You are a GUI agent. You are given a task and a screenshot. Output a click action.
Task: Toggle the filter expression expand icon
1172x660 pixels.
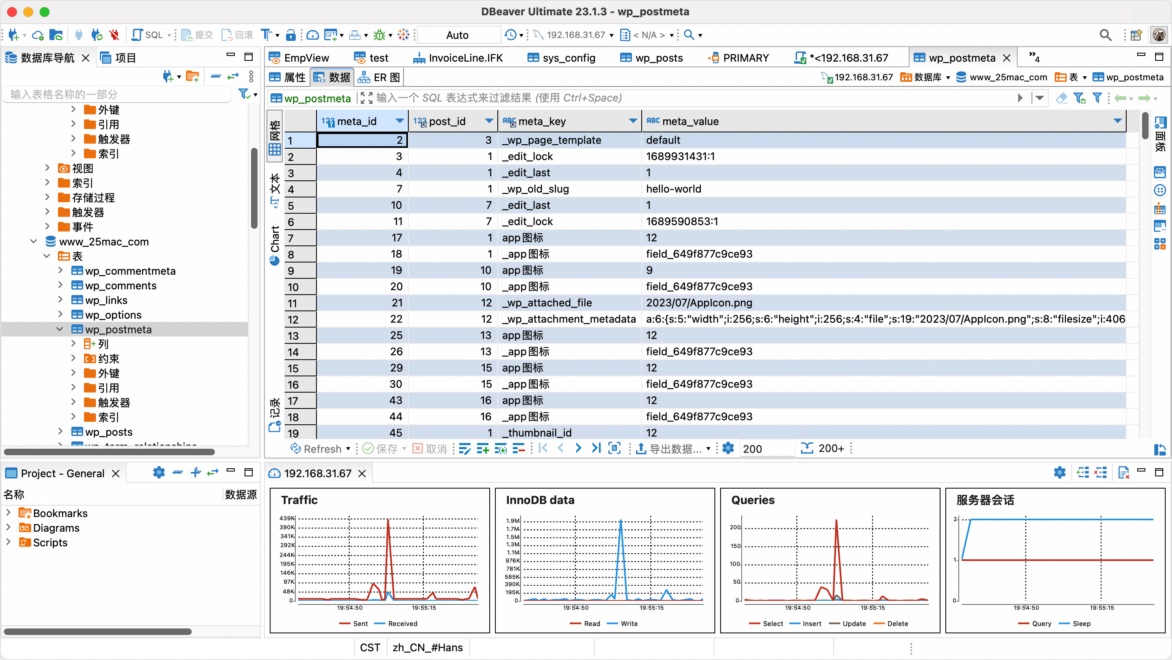pos(366,98)
